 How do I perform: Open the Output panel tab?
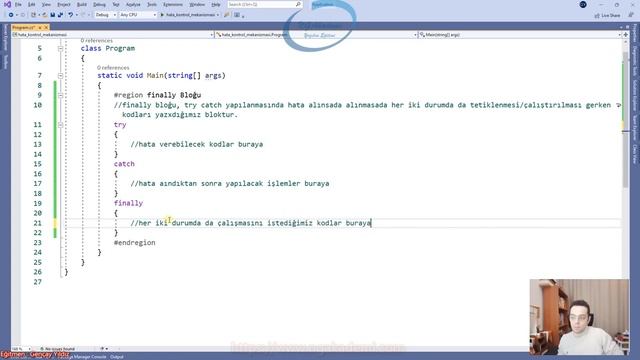[117, 357]
